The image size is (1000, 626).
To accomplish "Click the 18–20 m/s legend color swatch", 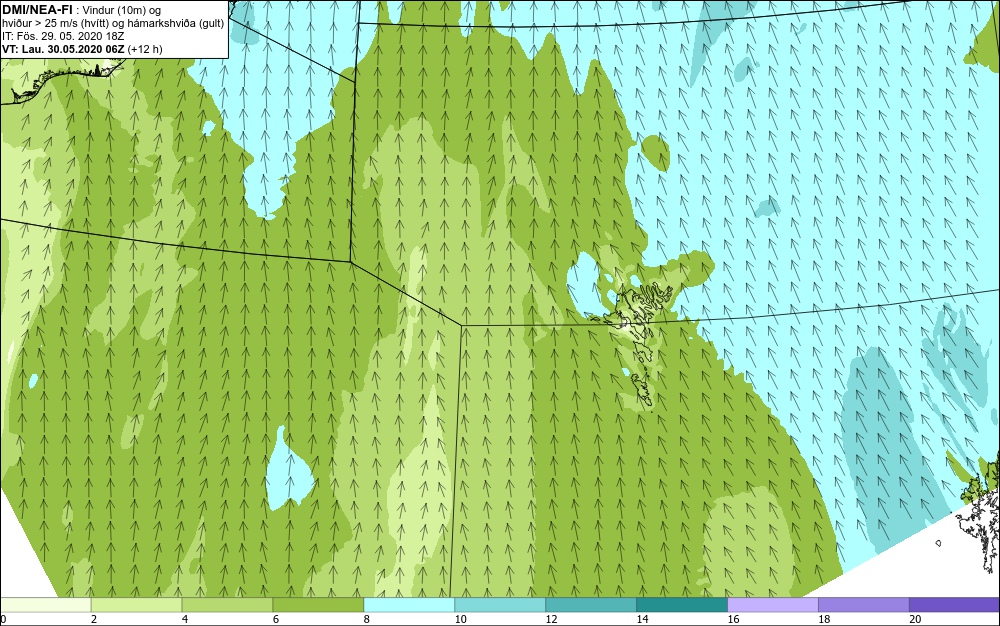I will click(864, 605).
